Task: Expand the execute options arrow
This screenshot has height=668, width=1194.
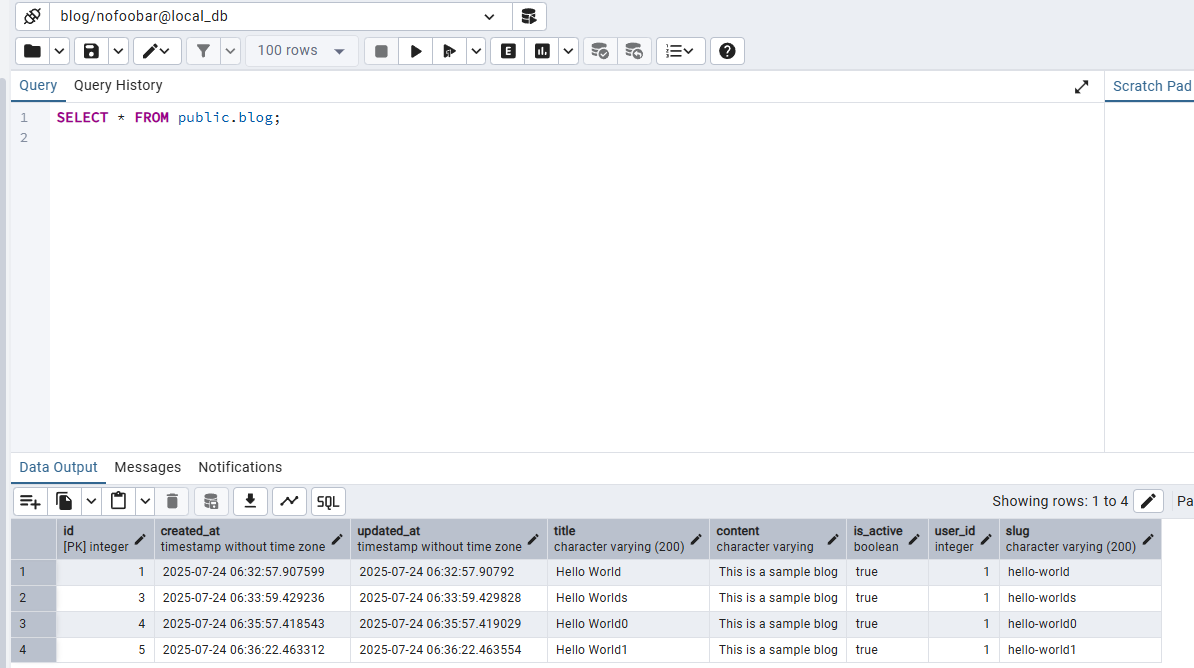Action: (476, 51)
